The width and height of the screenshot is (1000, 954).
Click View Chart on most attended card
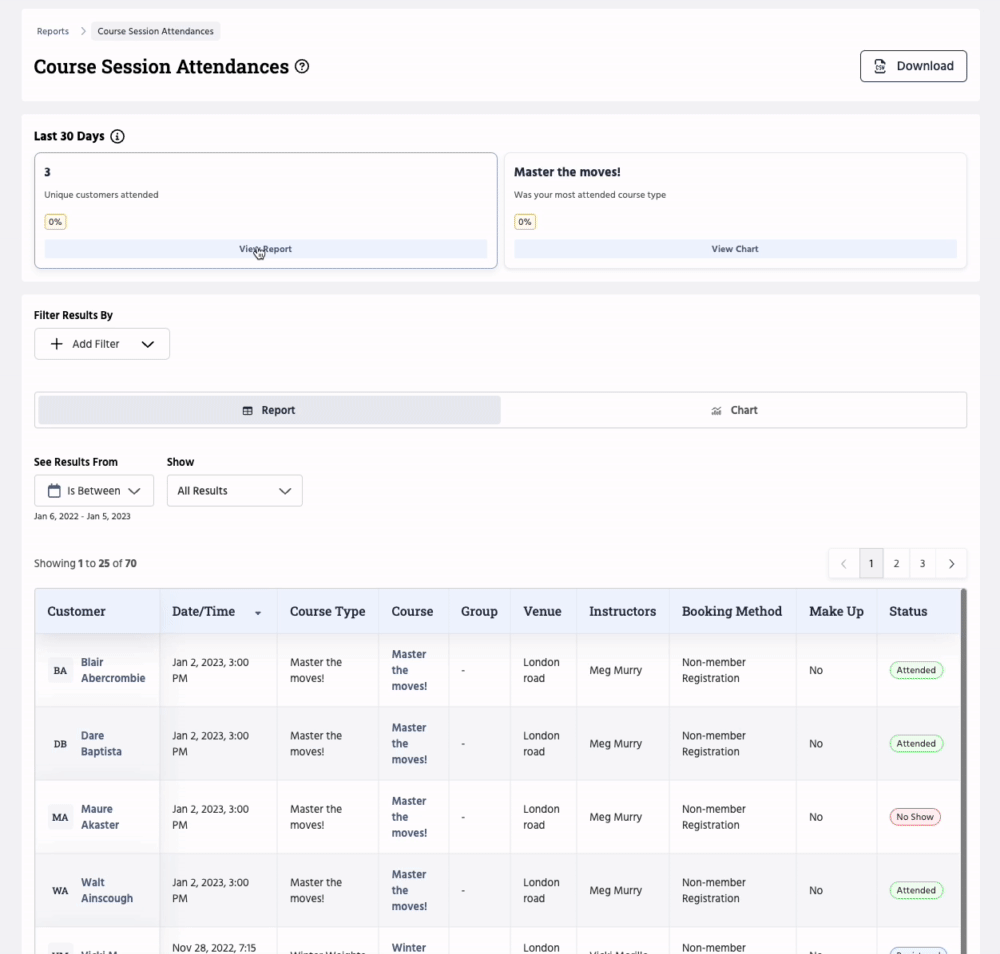(735, 249)
